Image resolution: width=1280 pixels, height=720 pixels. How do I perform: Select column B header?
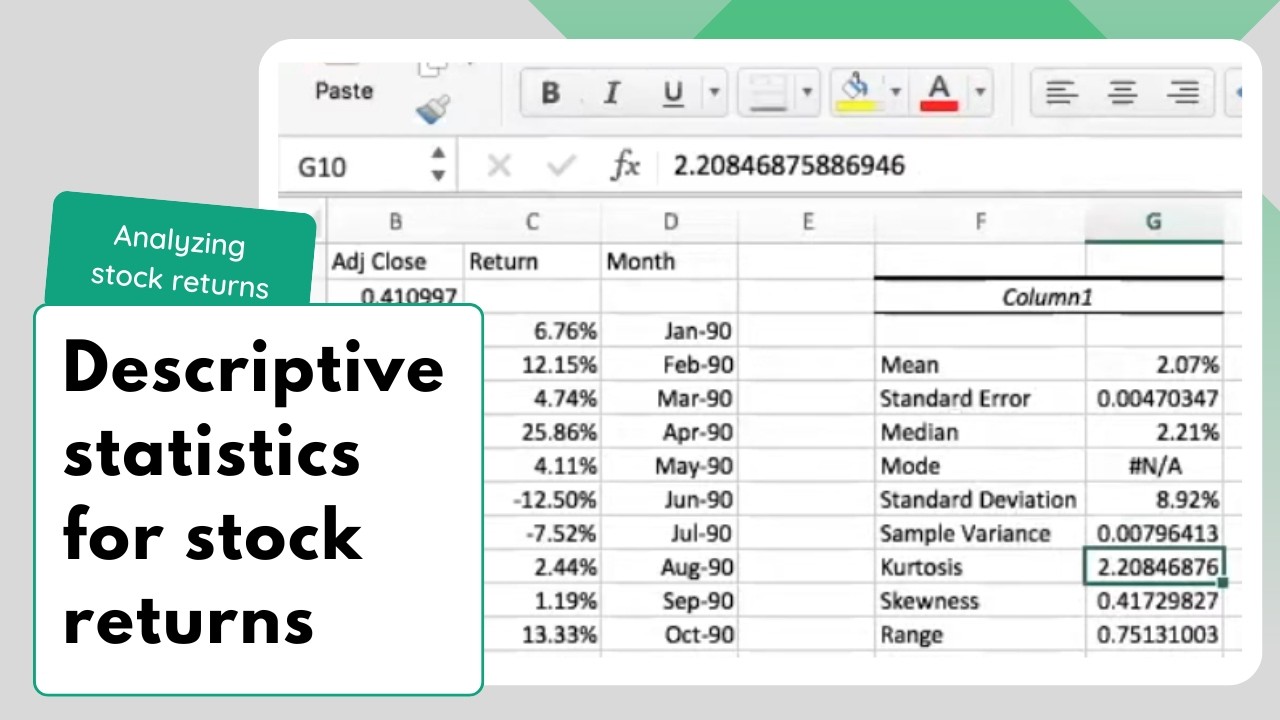[x=395, y=223]
